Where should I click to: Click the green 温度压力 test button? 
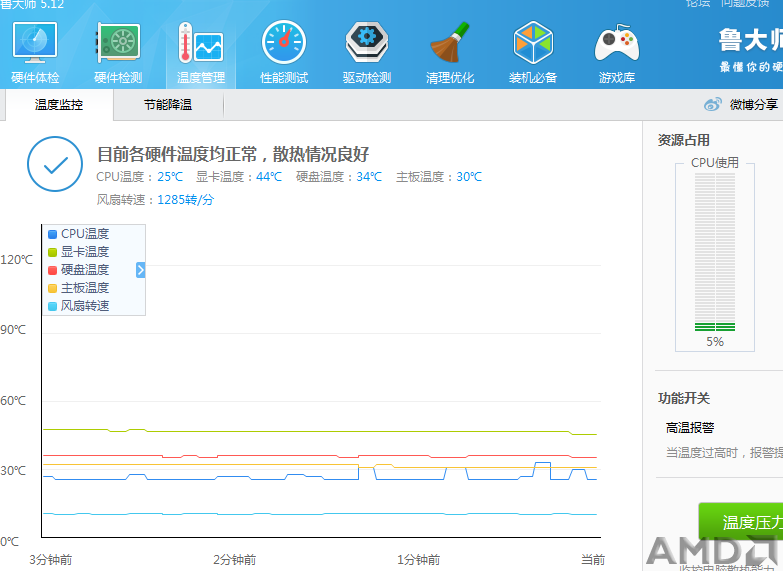pyautogui.click(x=741, y=522)
